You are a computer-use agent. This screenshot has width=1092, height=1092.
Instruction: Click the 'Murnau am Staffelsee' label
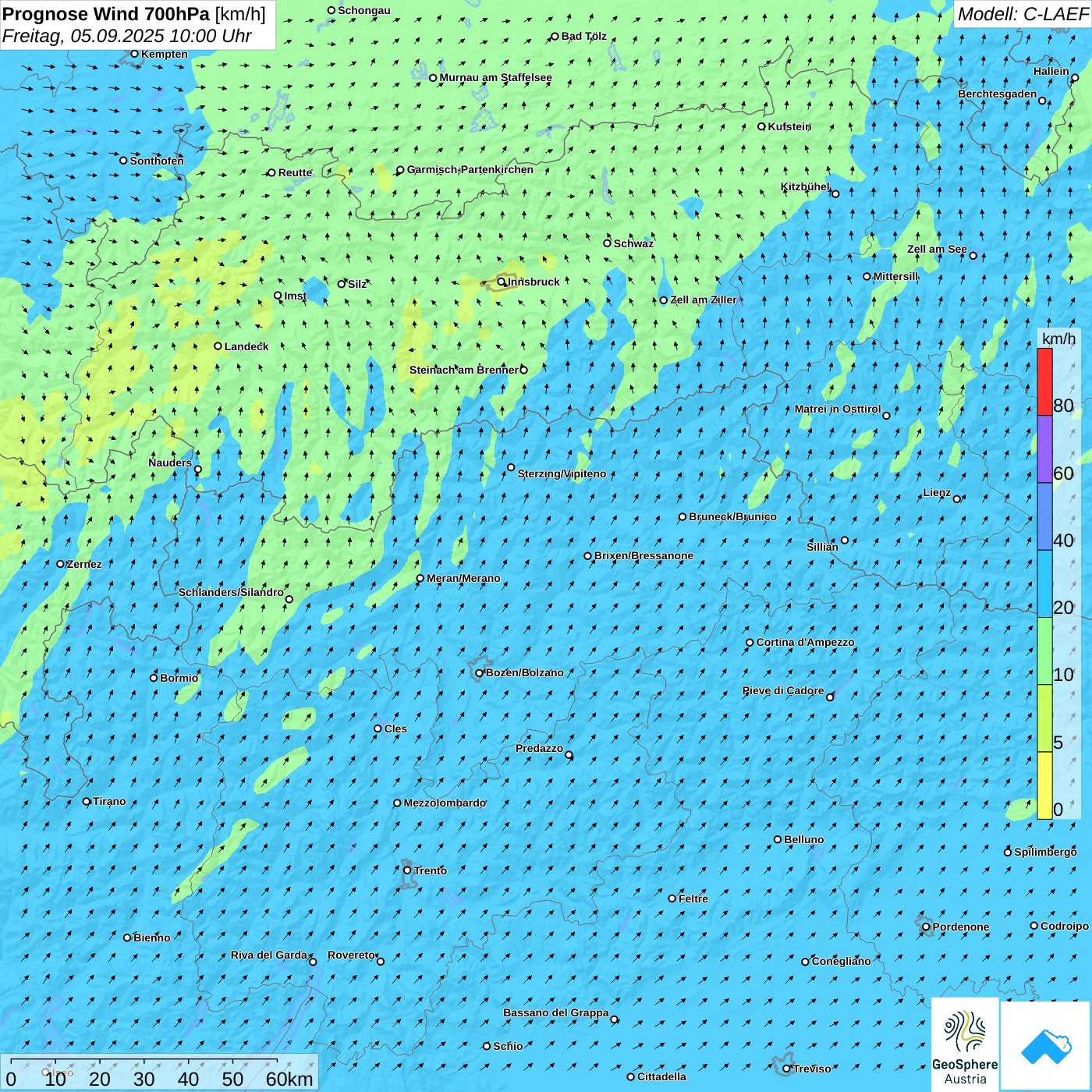tap(496, 77)
